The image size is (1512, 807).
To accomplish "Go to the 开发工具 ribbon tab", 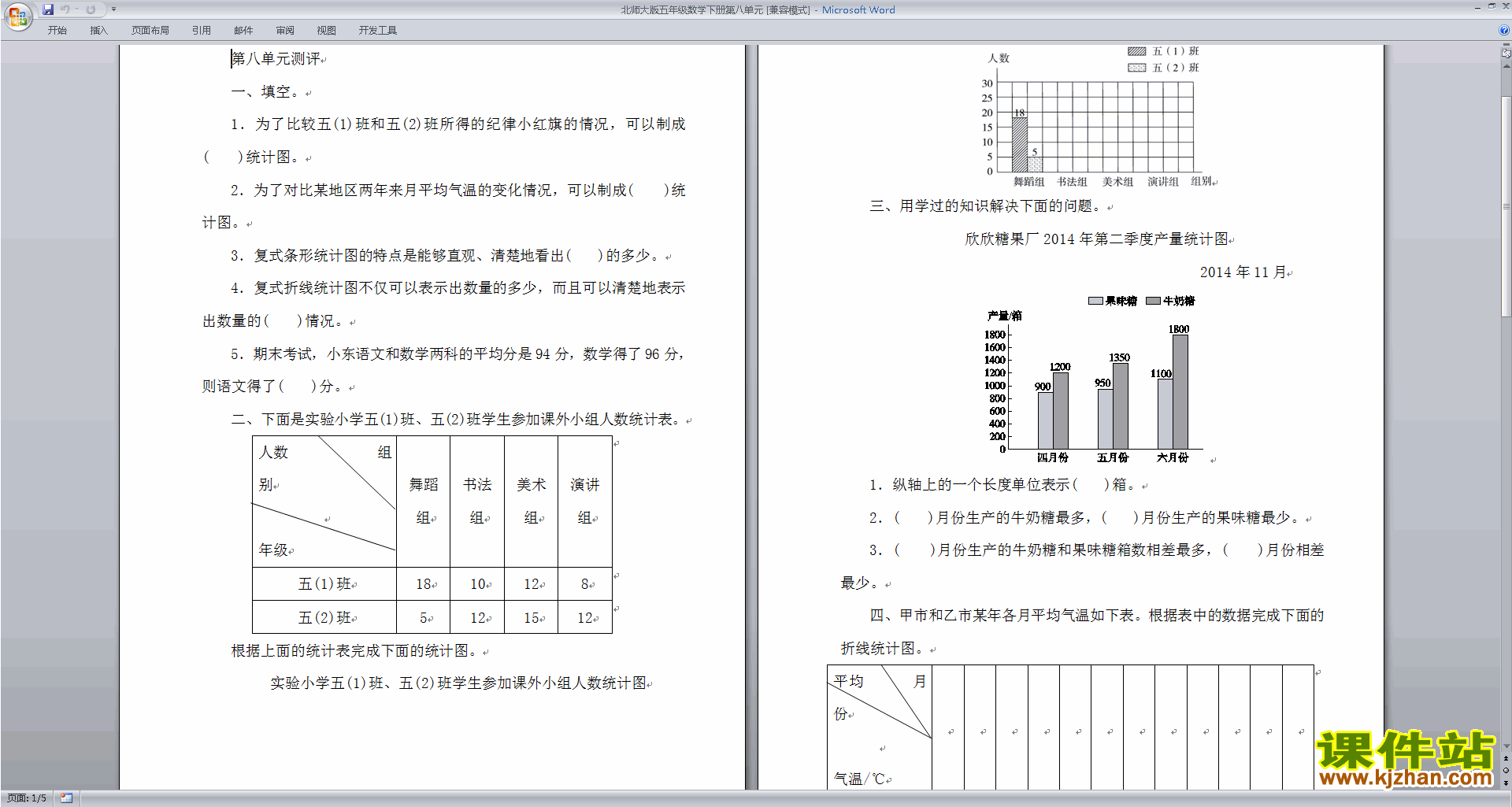I will [x=378, y=31].
